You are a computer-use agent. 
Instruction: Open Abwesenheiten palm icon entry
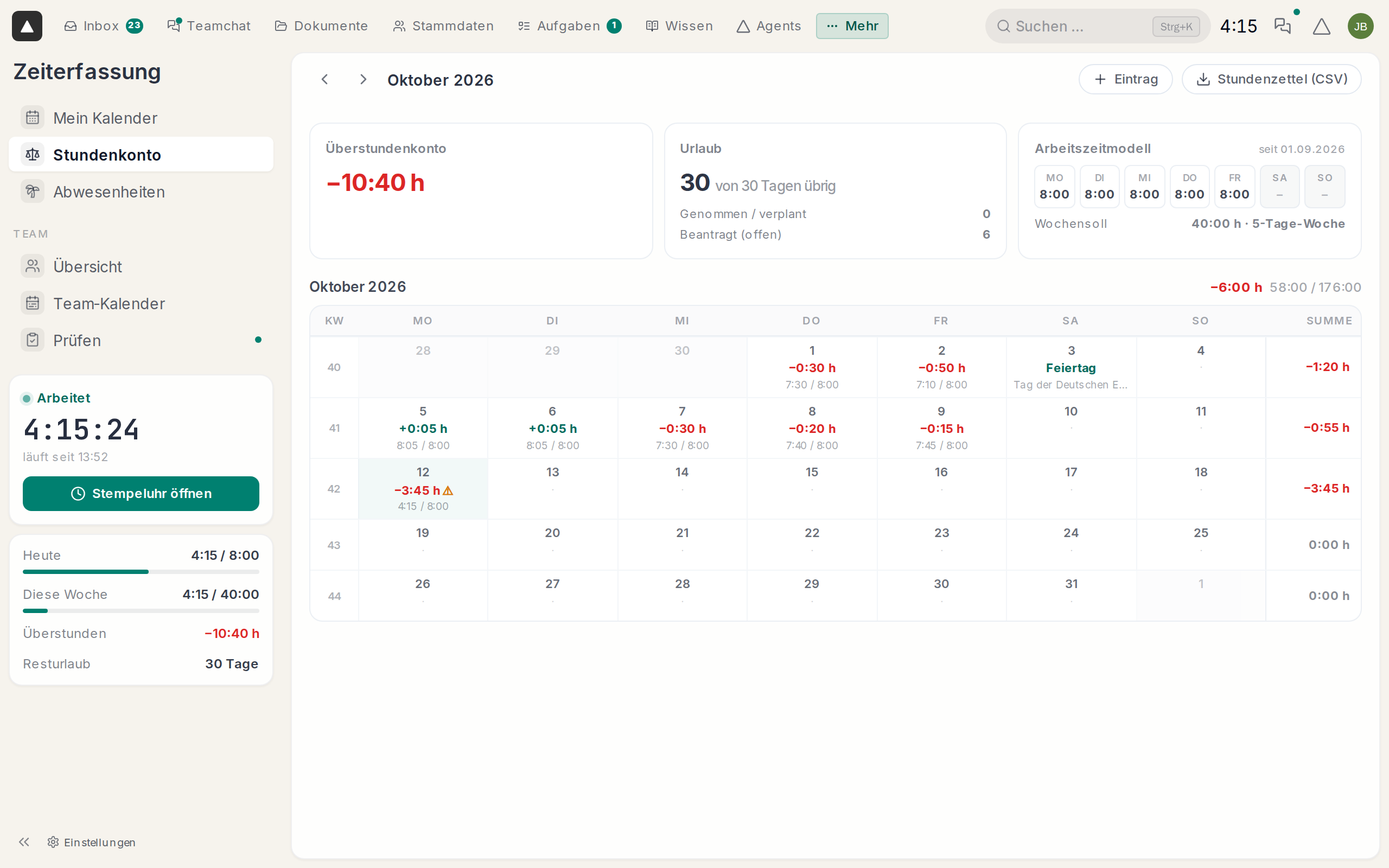[x=141, y=191]
